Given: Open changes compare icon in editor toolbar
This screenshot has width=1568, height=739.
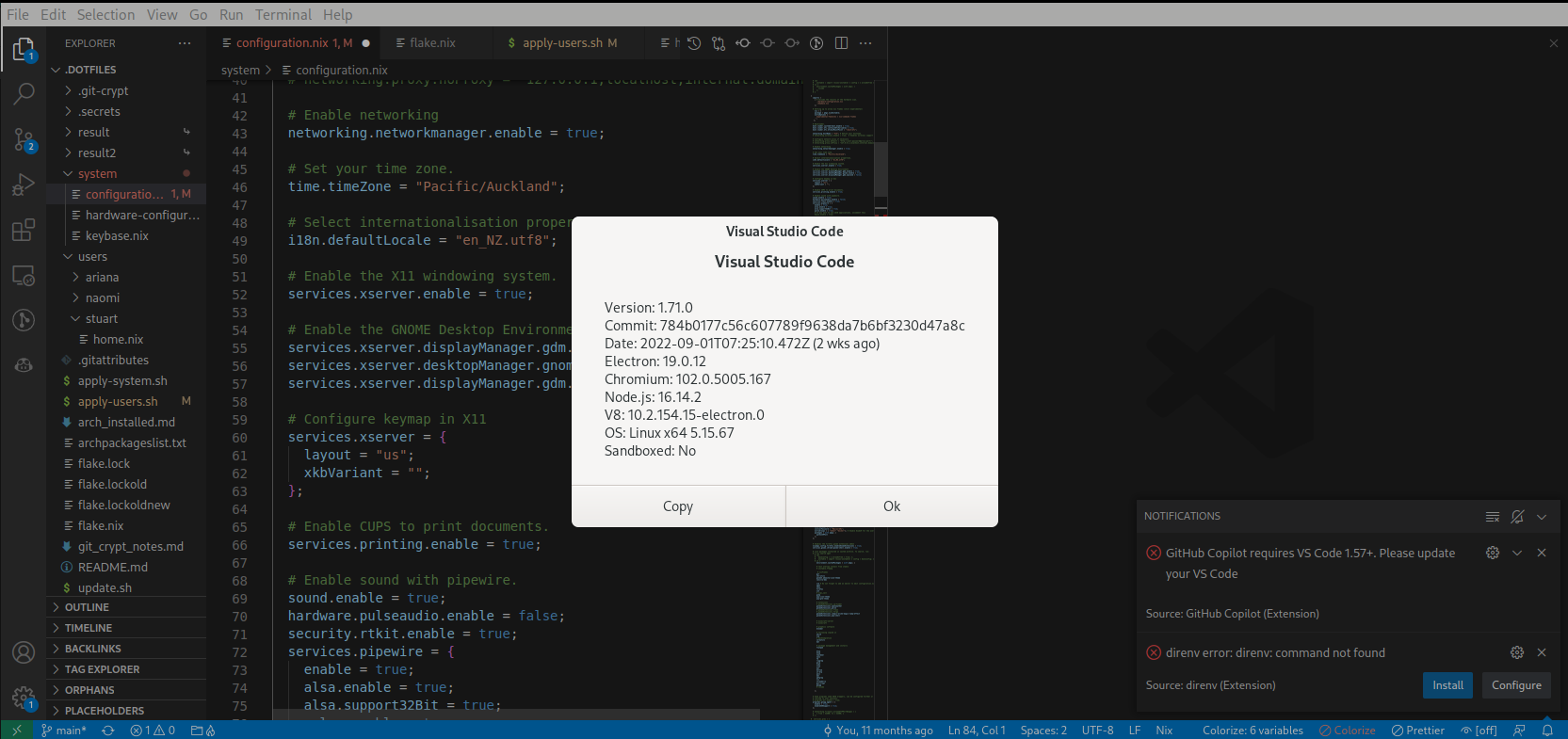Looking at the screenshot, I should (x=719, y=43).
